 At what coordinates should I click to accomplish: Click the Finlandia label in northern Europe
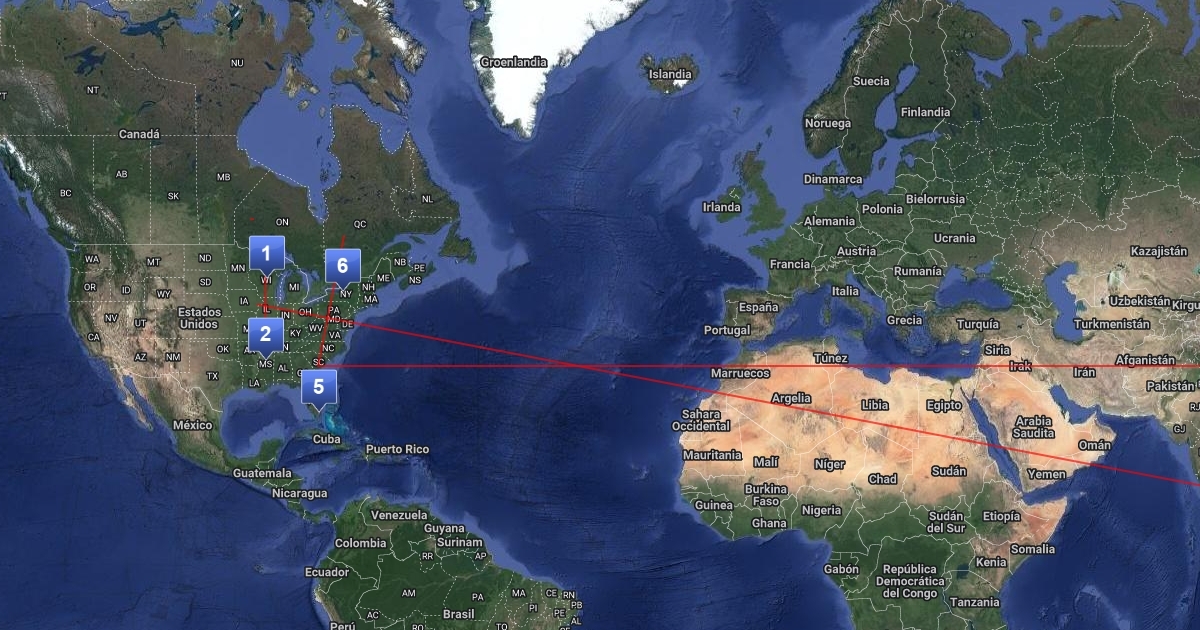[x=926, y=112]
